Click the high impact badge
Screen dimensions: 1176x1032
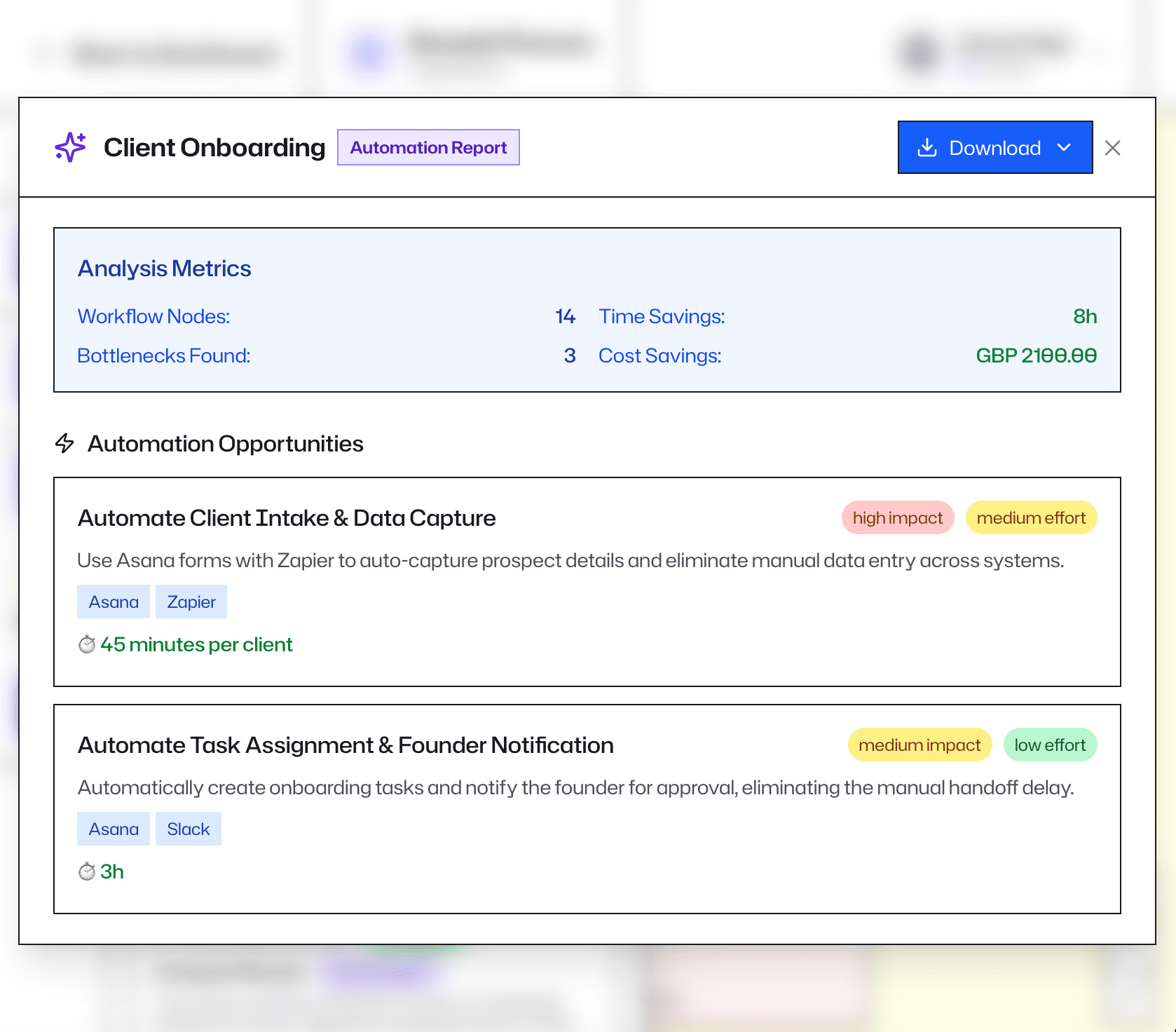pos(898,517)
